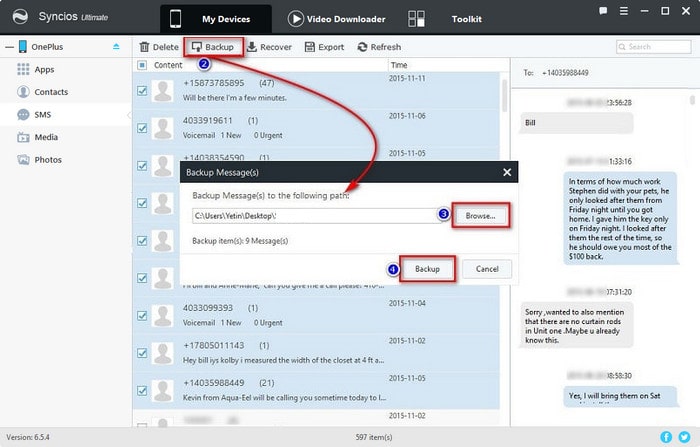Uncheck the 4033919611 voicemail checkbox
Viewport: 700px width, 447px height.
click(x=142, y=128)
